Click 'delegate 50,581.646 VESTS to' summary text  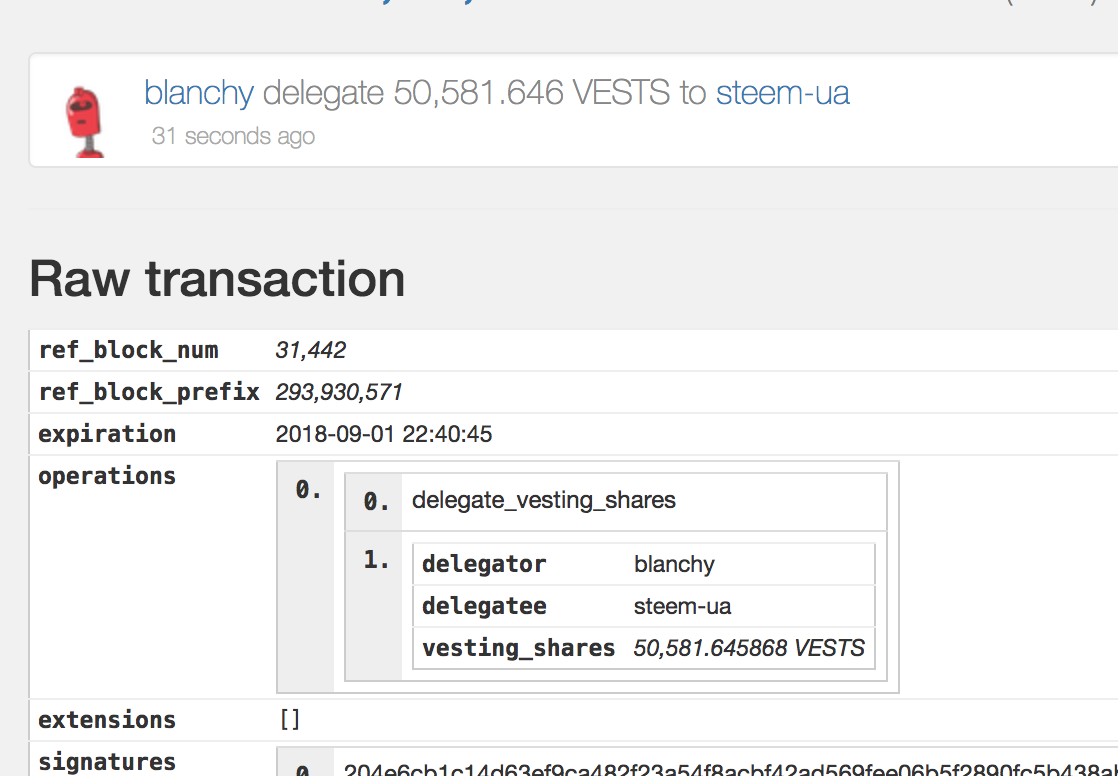484,93
